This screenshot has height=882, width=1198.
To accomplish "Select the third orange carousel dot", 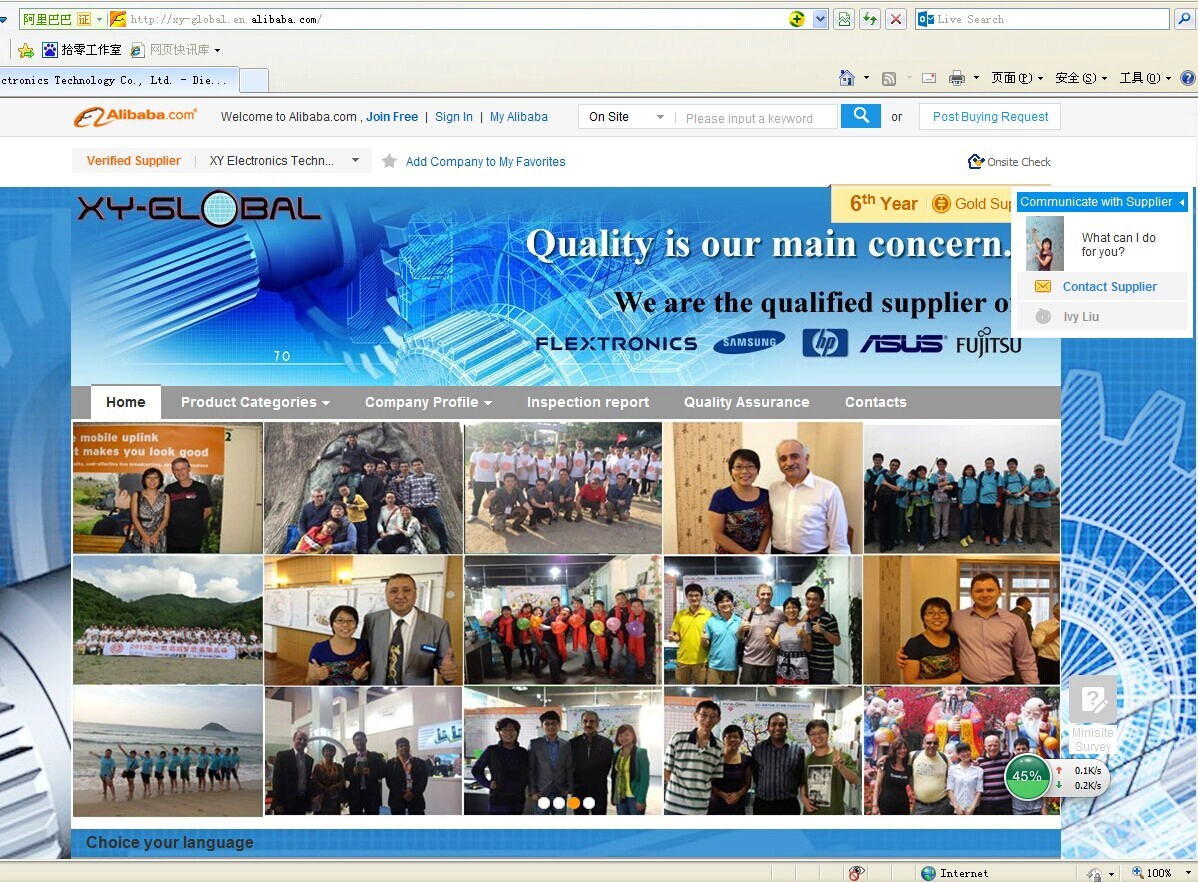I will click(x=574, y=803).
